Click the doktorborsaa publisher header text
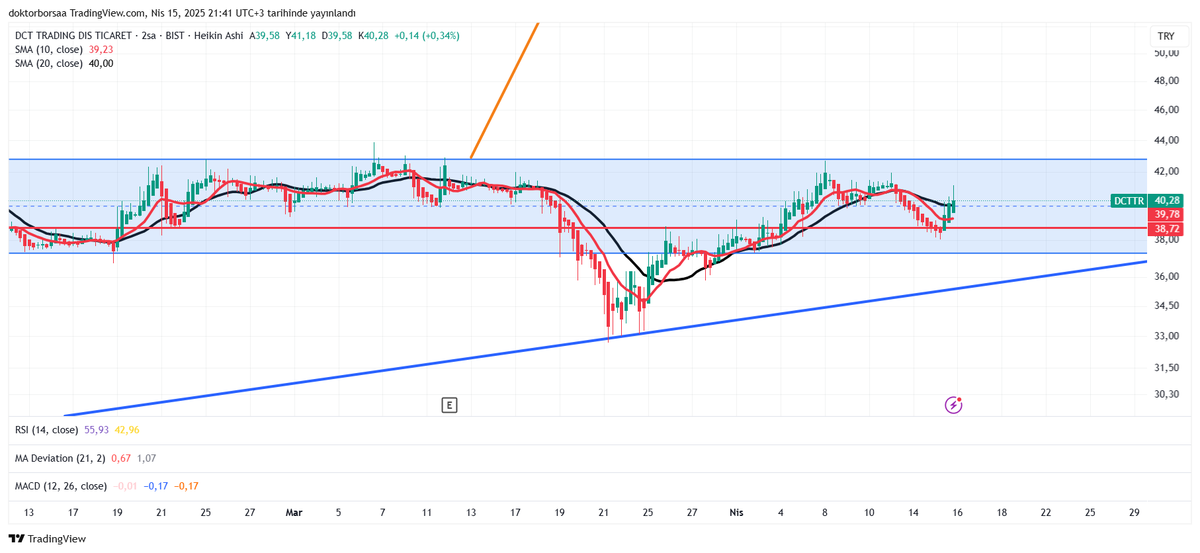The image size is (1200, 553). click(36, 13)
